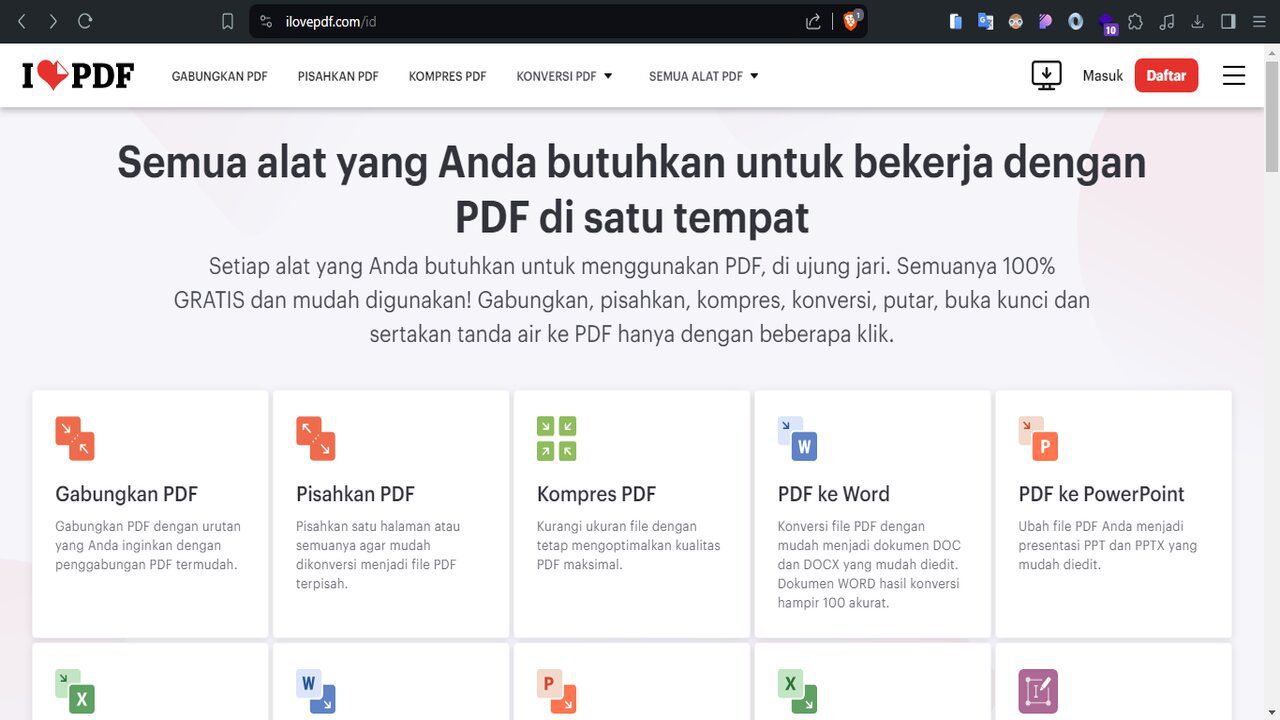Click Masuk to log in
The image size is (1280, 720).
point(1103,76)
